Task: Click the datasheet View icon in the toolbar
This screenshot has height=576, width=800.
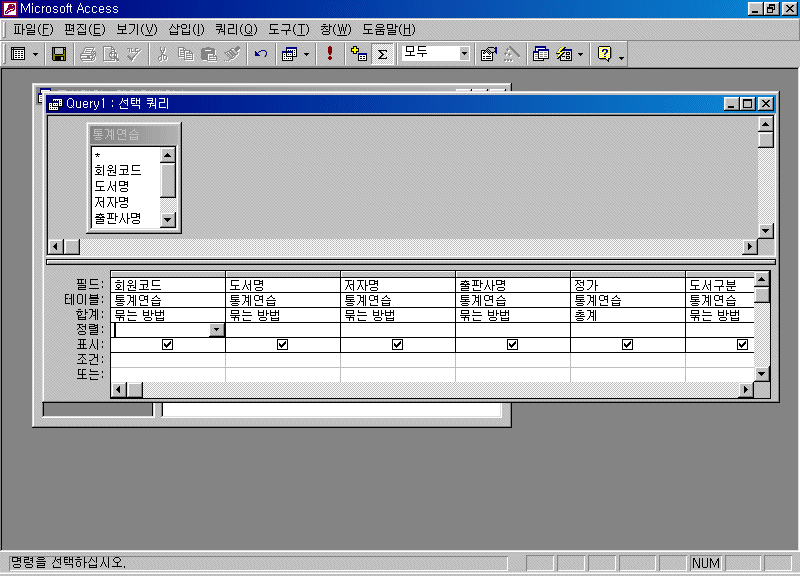Action: 18,54
